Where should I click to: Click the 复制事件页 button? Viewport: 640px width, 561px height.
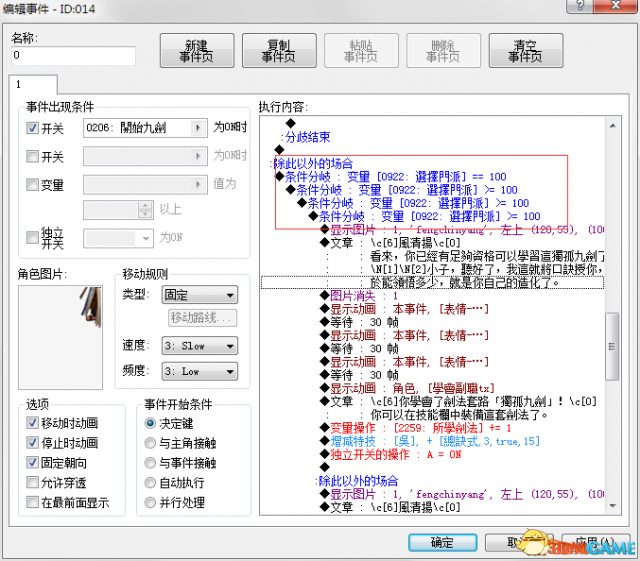click(279, 51)
